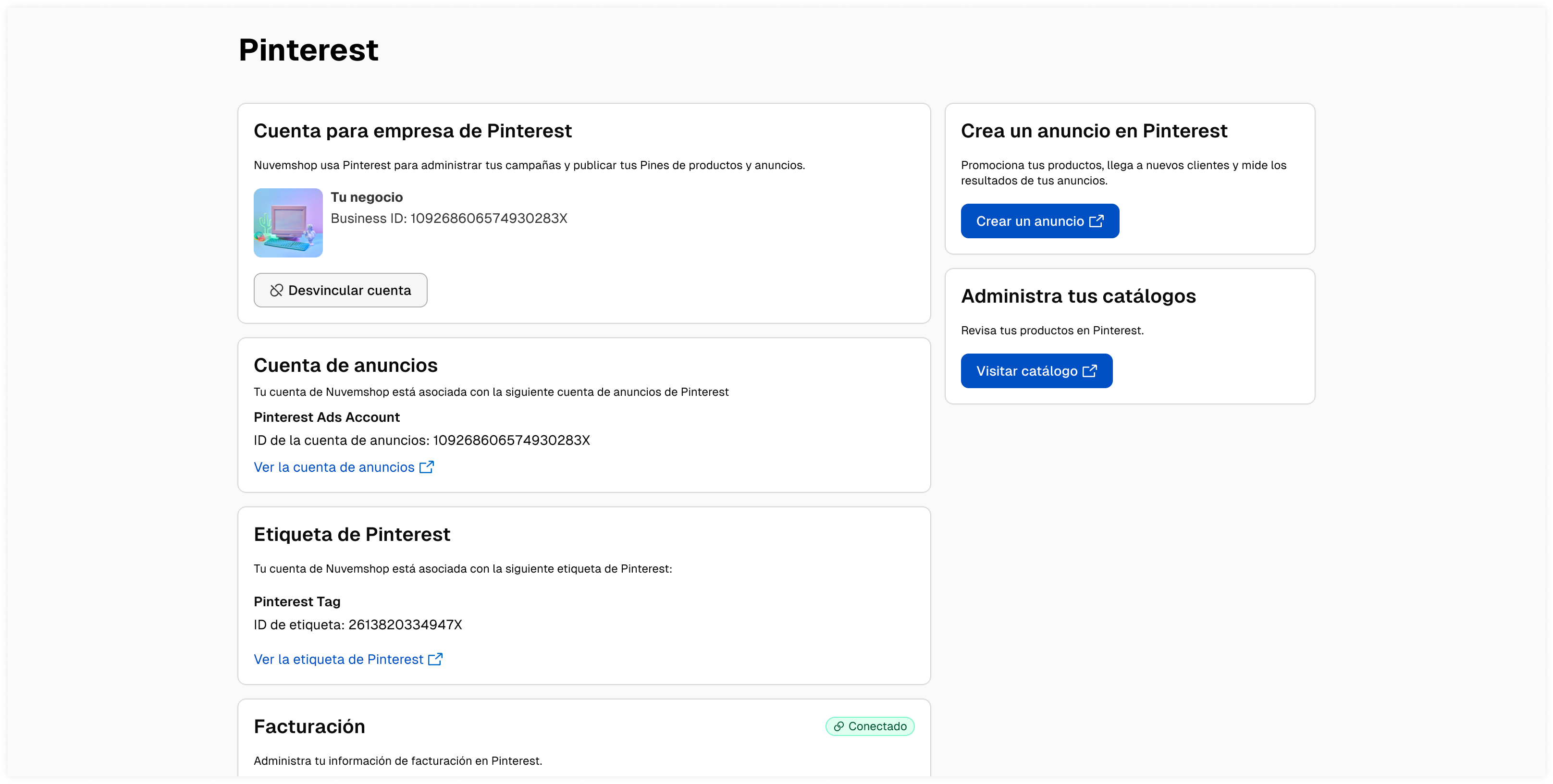Viewport: 1553px width, 784px height.
Task: Click the 'ID de etiqueta: 2613820334947X' text
Action: 357,625
